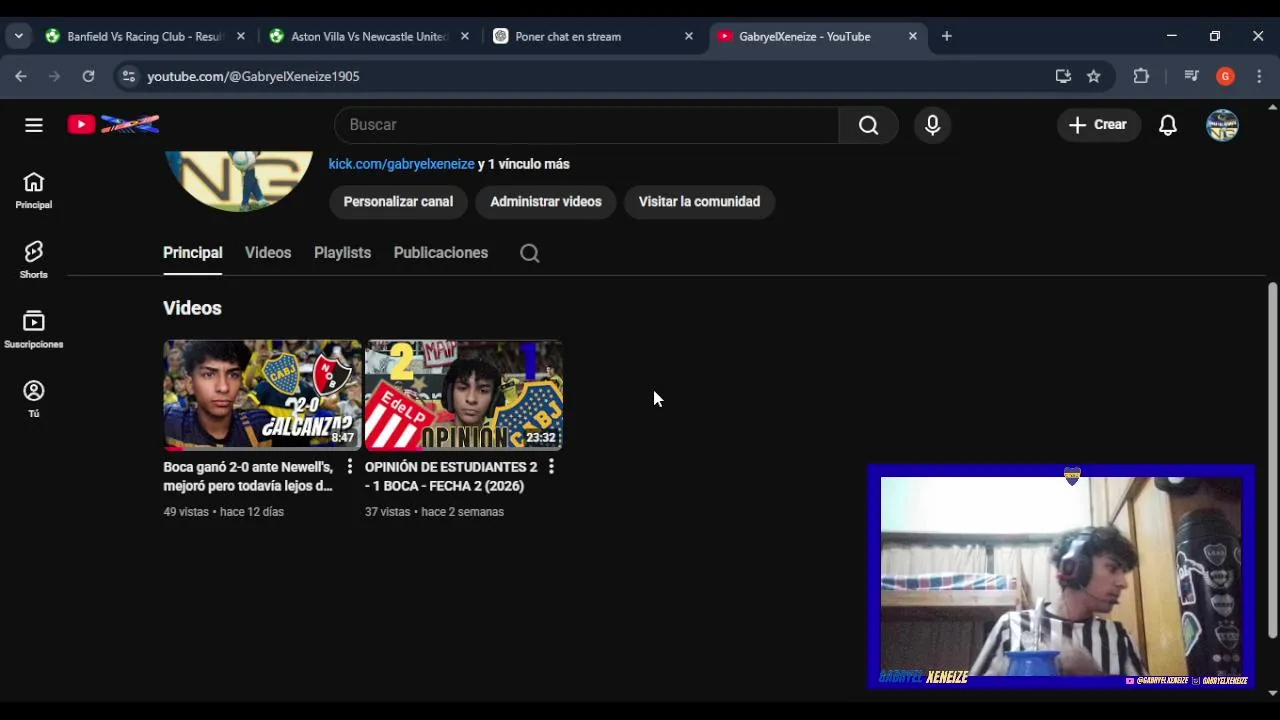
Task: Select the Principal channel tab
Action: [193, 253]
